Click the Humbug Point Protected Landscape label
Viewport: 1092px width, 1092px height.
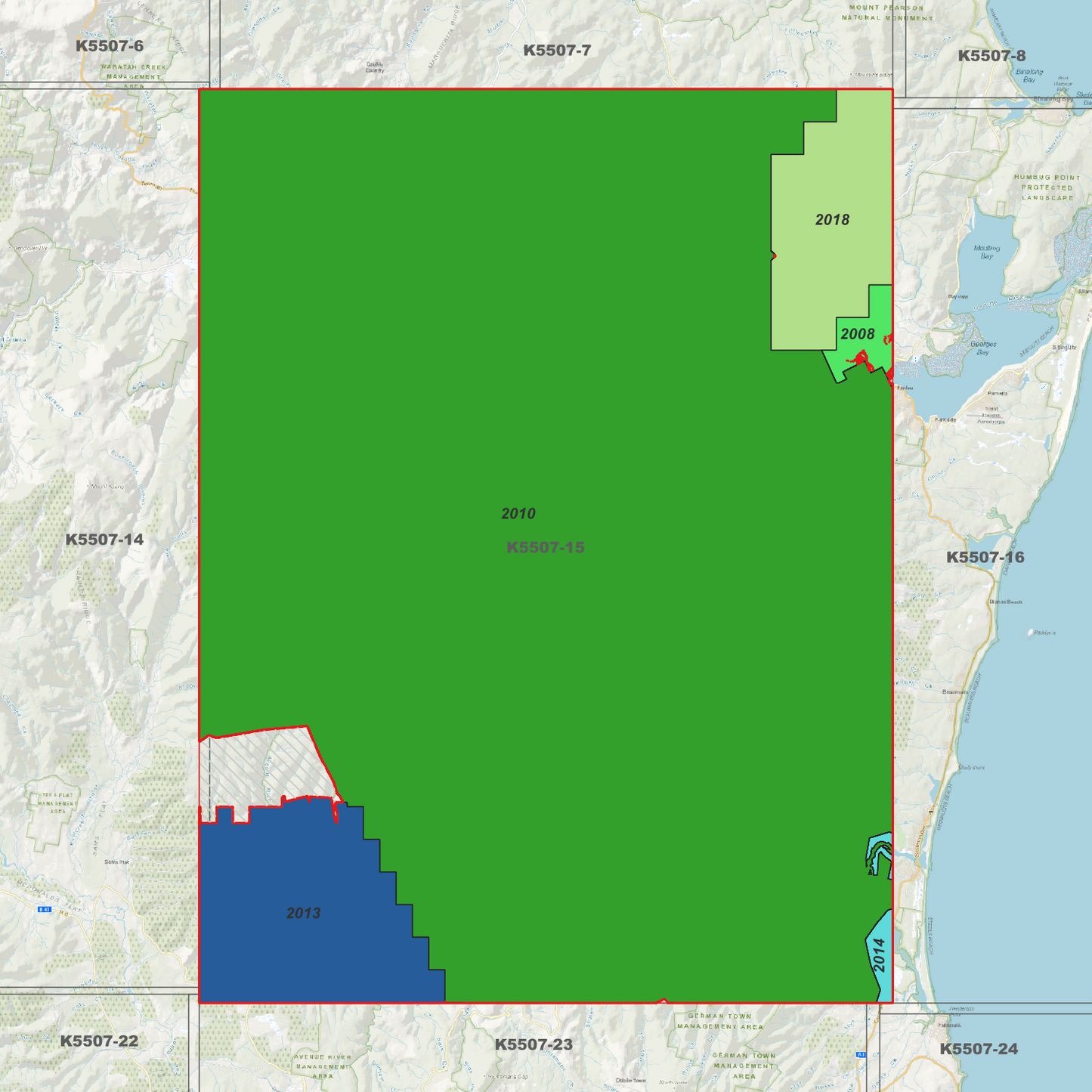tap(1047, 187)
